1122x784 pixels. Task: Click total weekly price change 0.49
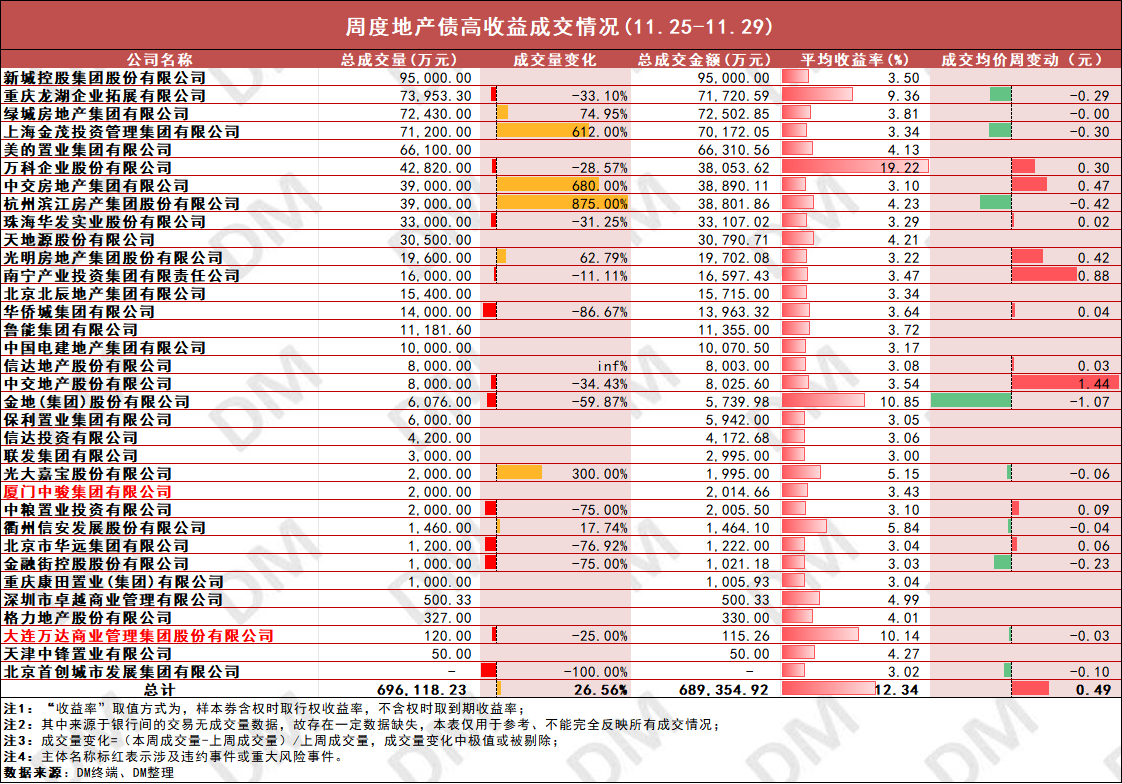click(x=1093, y=690)
